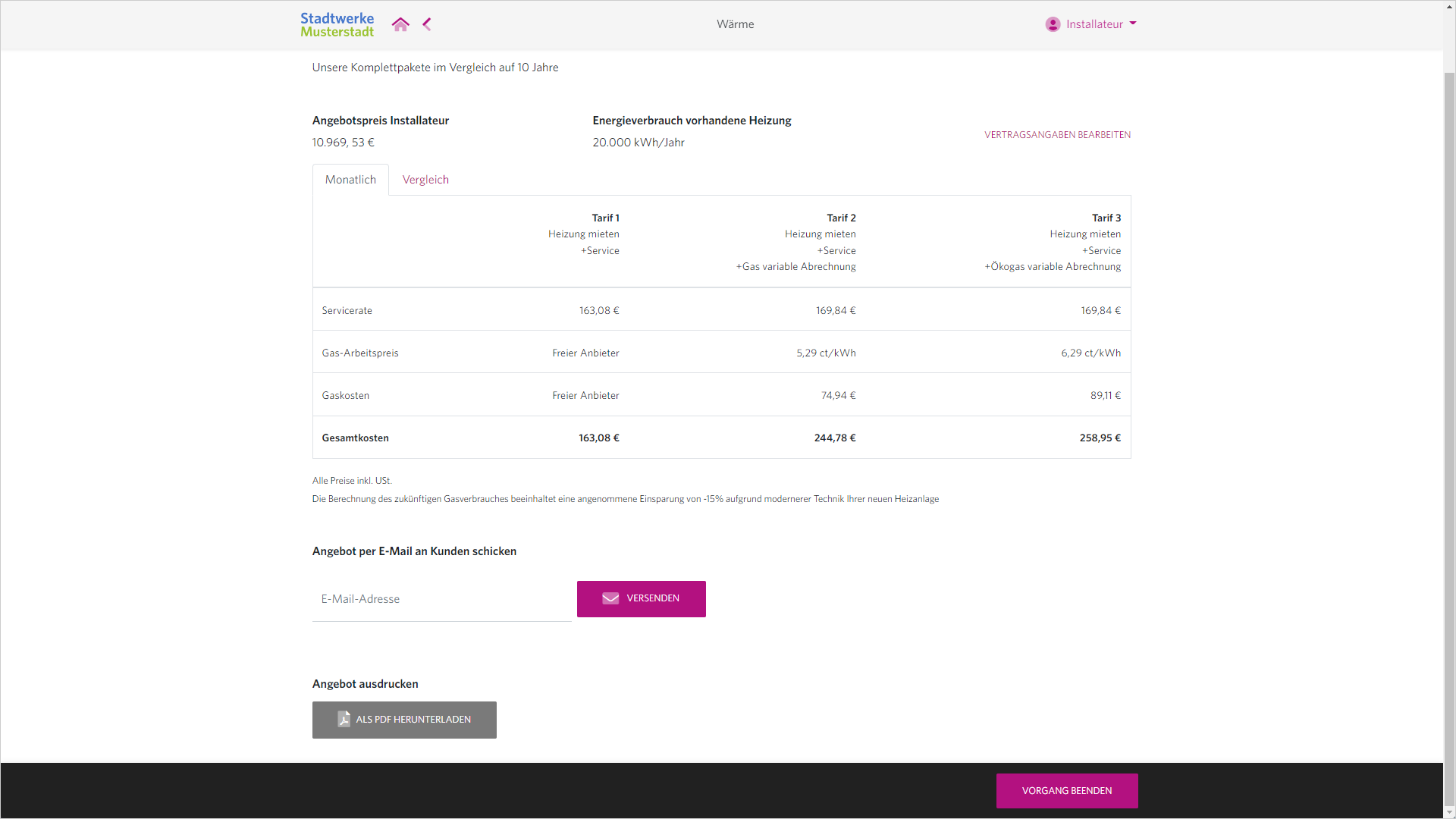
Task: Expand the Installateur account dropdown
Action: 1094,24
